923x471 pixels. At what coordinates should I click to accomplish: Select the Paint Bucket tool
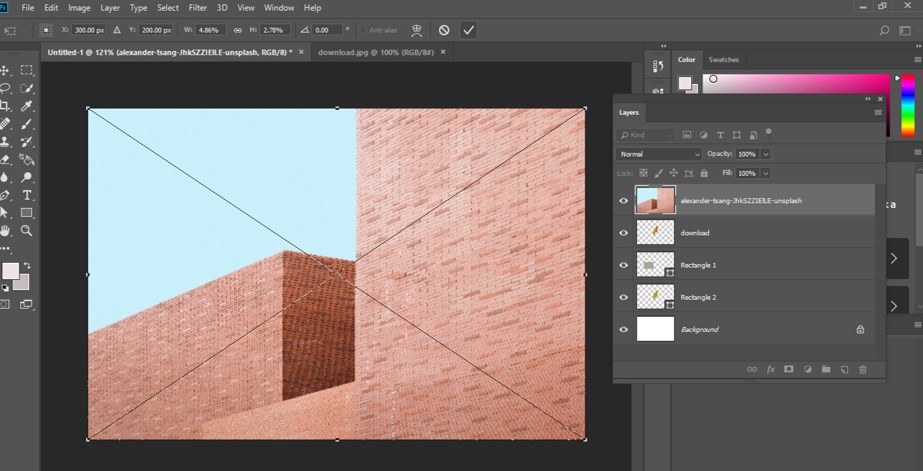point(26,160)
